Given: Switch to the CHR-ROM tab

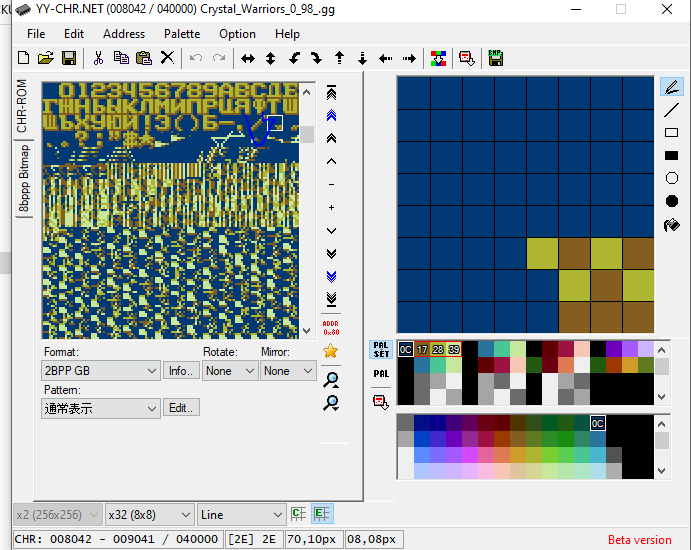Looking at the screenshot, I should [x=23, y=106].
